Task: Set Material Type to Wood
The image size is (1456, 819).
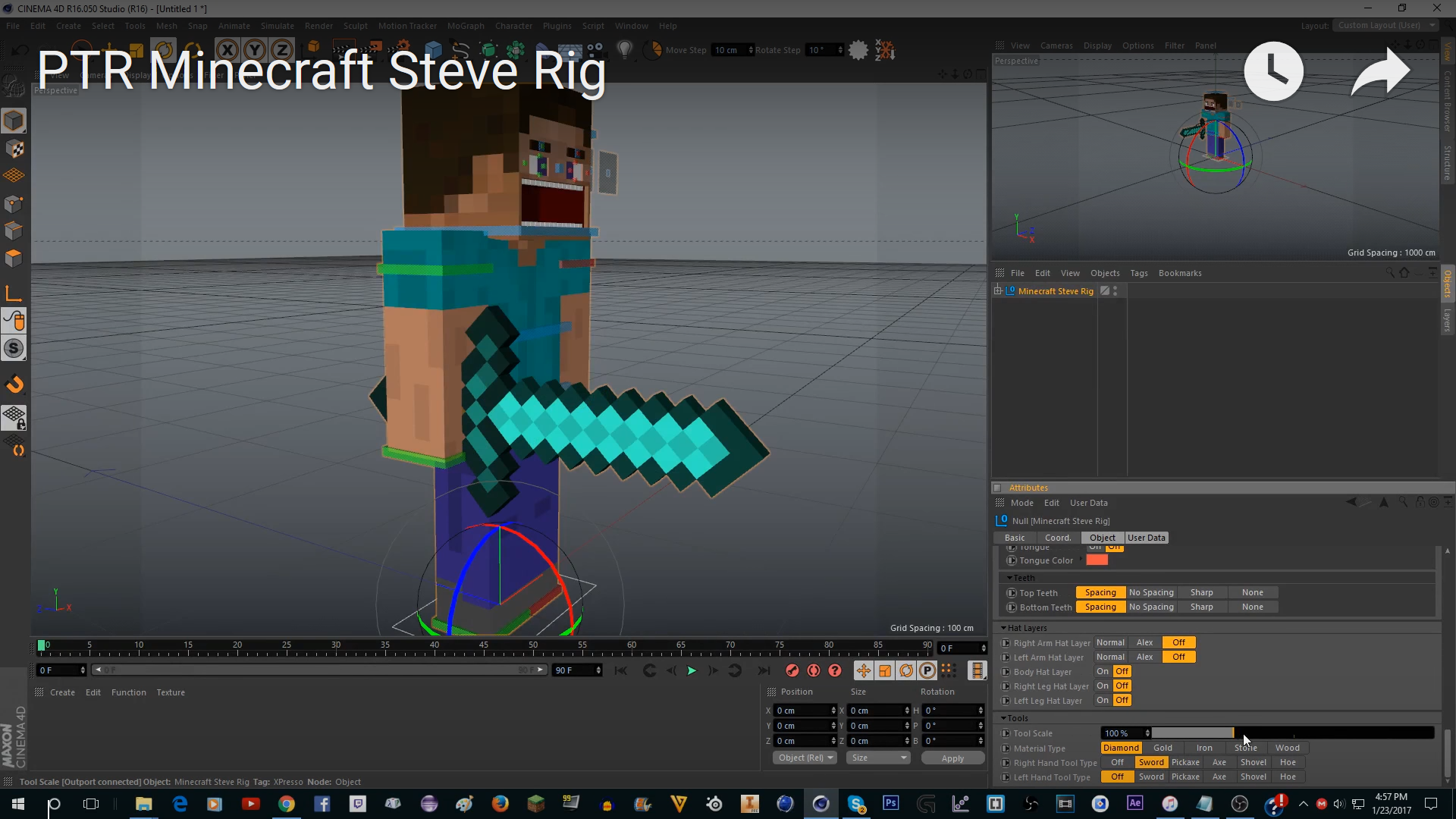Action: click(1287, 748)
